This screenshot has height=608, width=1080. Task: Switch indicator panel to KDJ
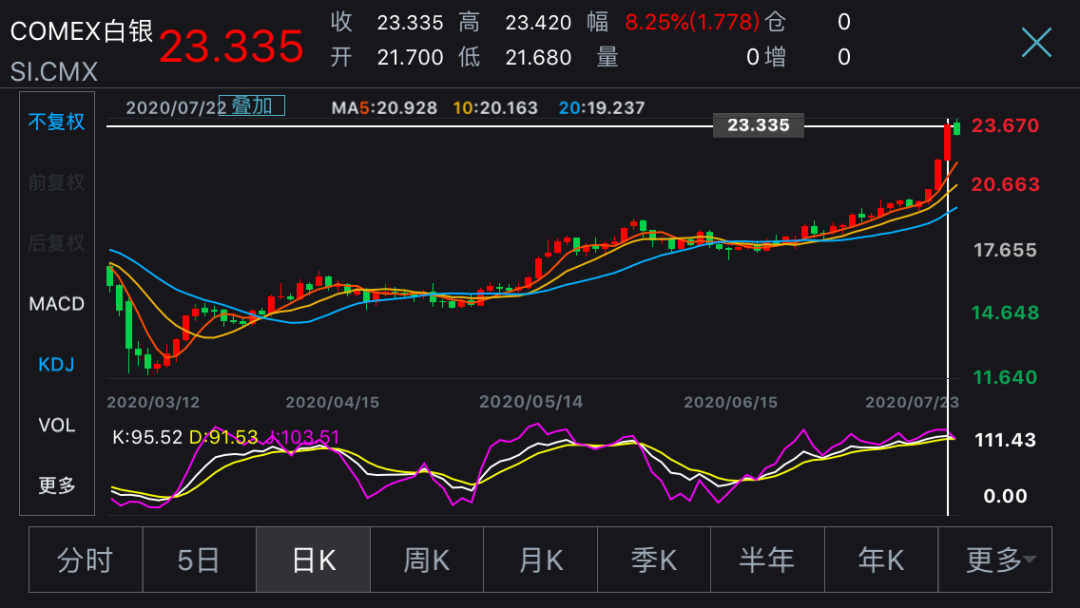click(x=56, y=364)
